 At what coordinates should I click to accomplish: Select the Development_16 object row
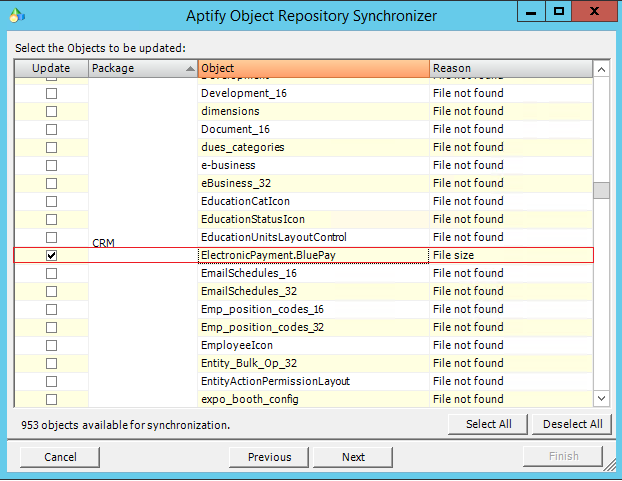click(313, 94)
